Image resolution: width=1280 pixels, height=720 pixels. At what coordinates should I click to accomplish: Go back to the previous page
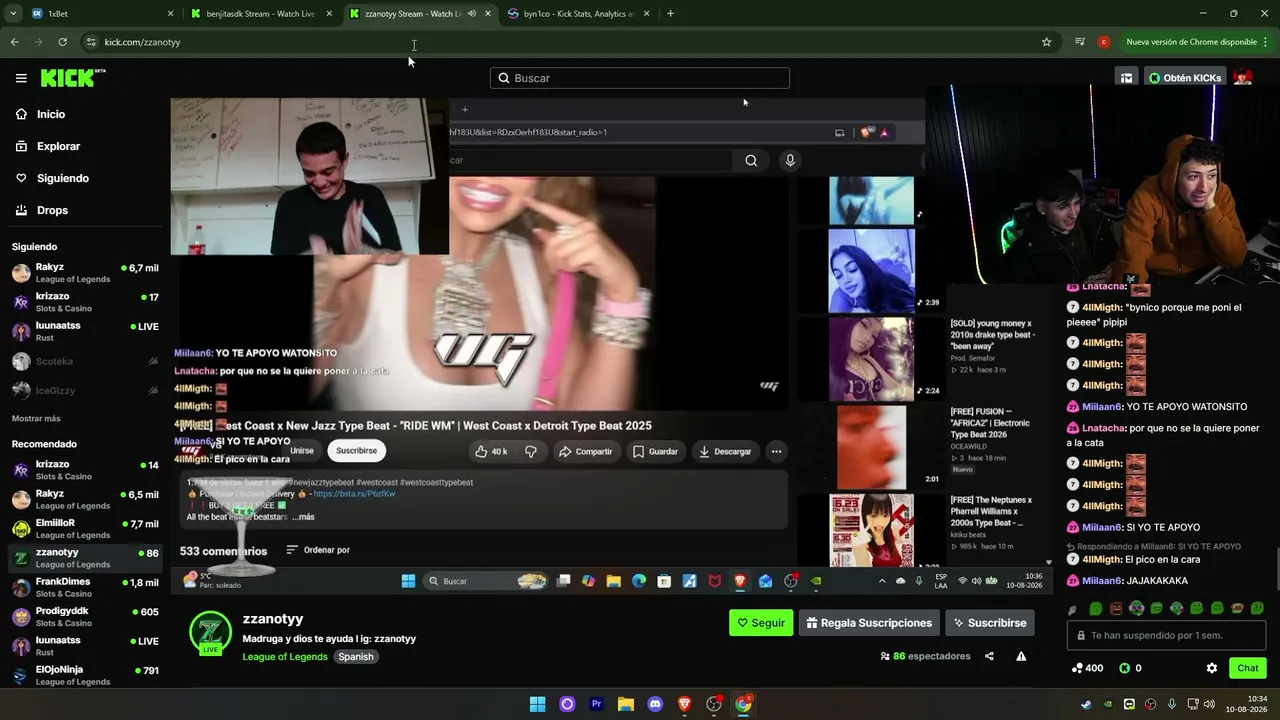[x=14, y=42]
